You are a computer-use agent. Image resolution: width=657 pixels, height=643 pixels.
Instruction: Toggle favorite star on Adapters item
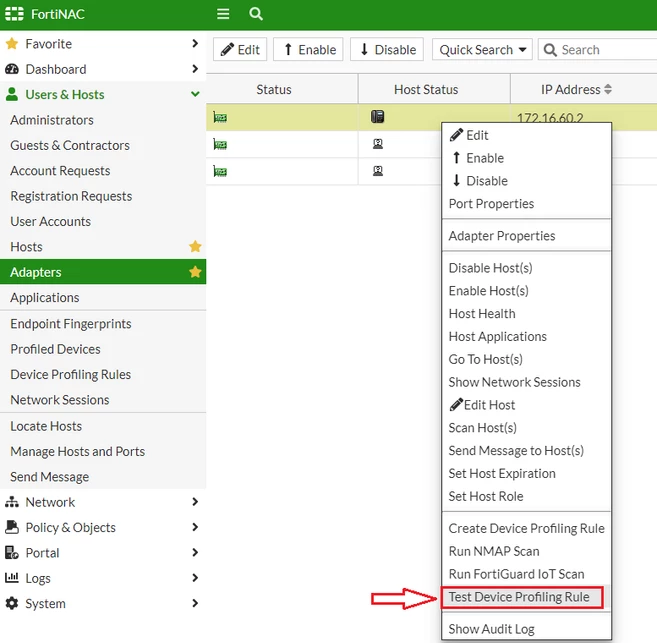195,272
